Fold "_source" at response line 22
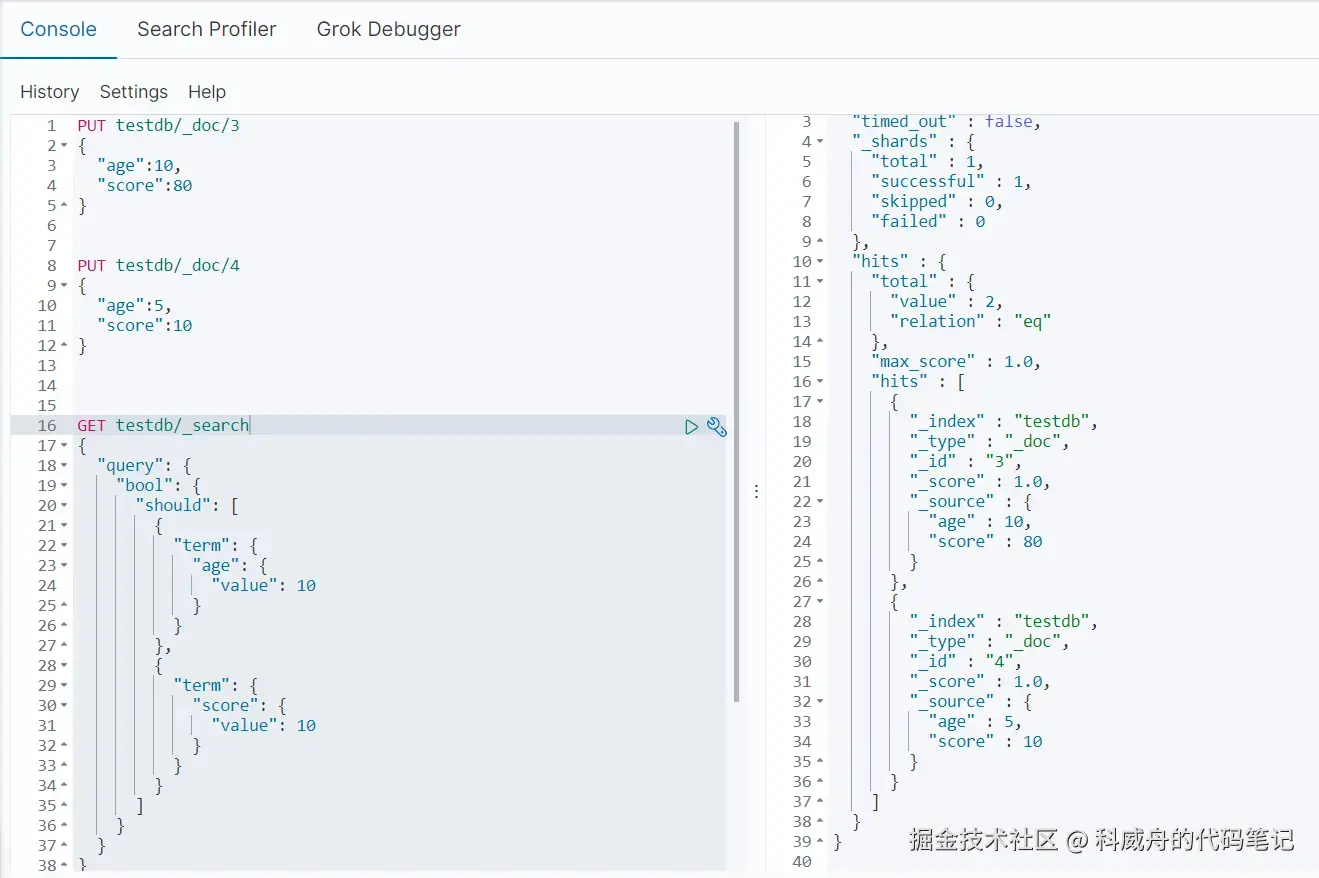The height and width of the screenshot is (878, 1319). coord(820,502)
